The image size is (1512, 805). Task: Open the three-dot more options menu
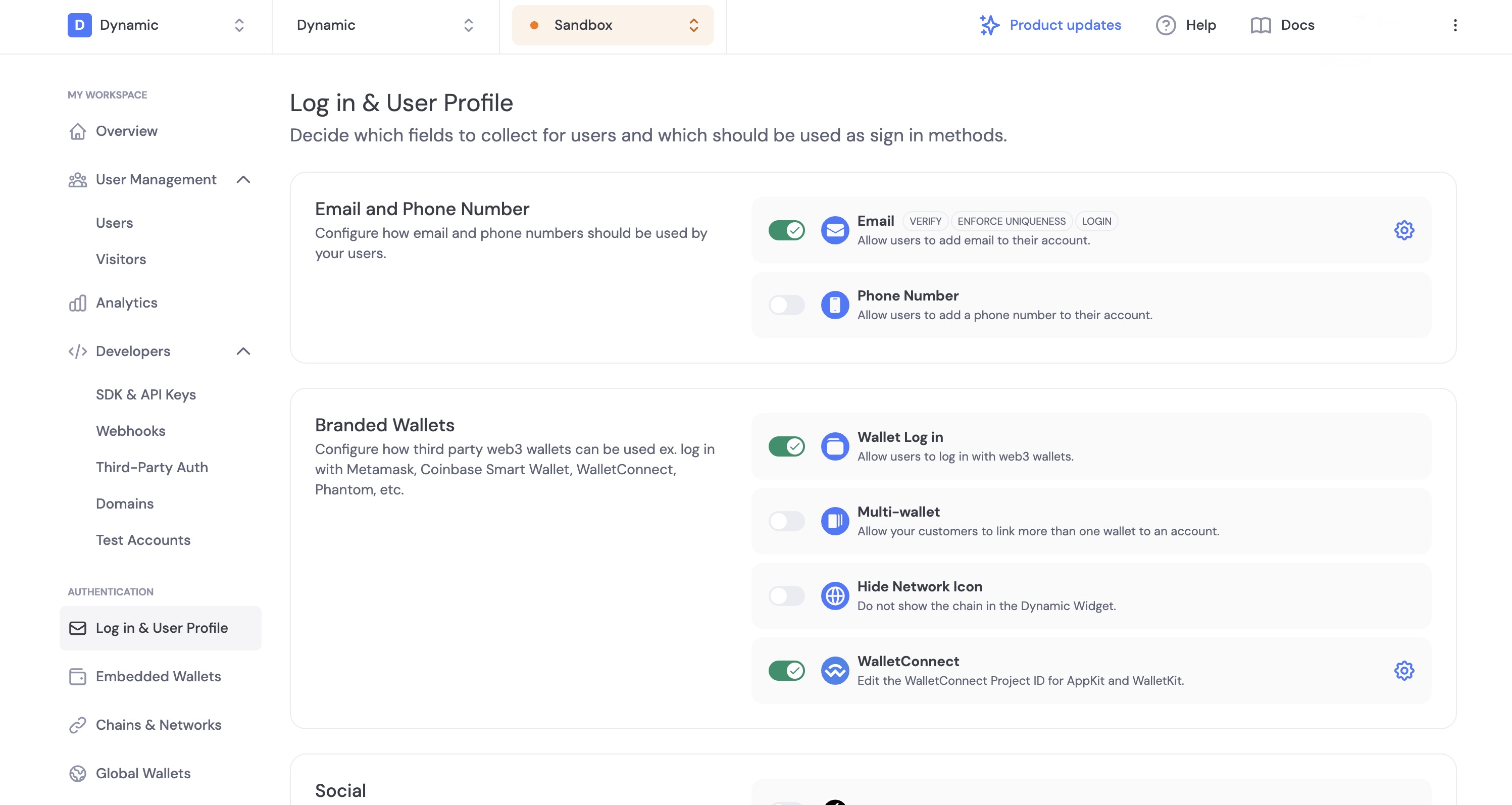click(x=1455, y=25)
